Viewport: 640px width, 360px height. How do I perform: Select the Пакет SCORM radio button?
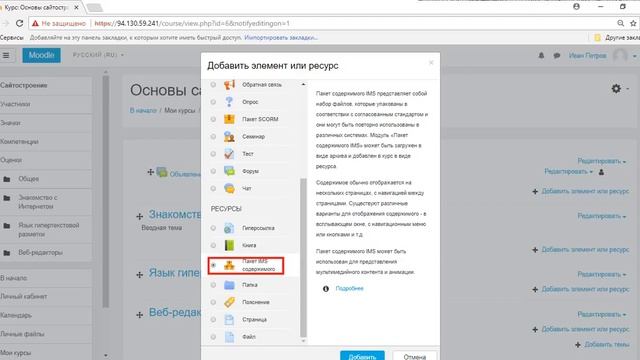(213, 119)
